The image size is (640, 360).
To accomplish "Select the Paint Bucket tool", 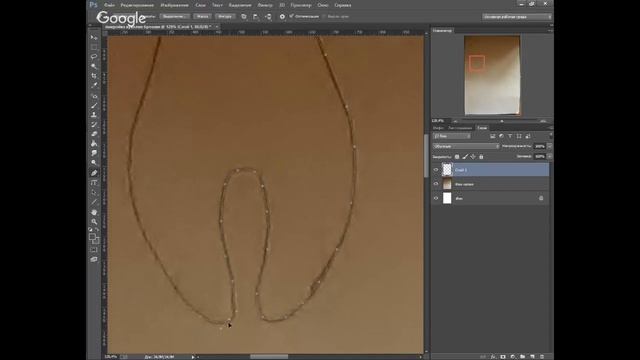I will (94, 144).
